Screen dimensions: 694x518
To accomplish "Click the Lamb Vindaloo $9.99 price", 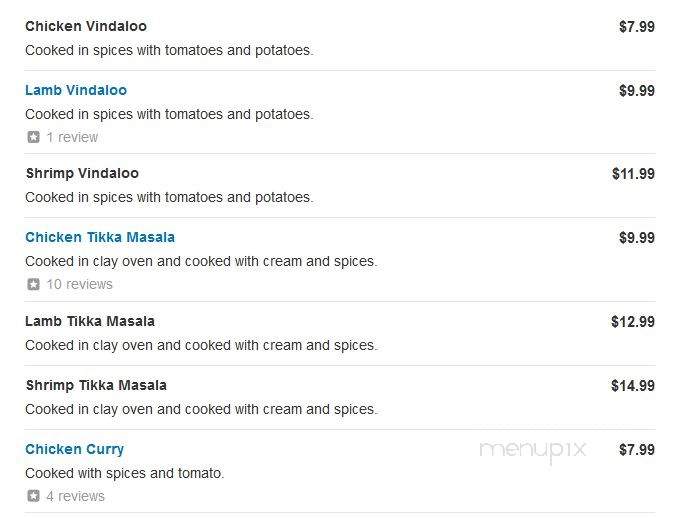I will (x=637, y=91).
